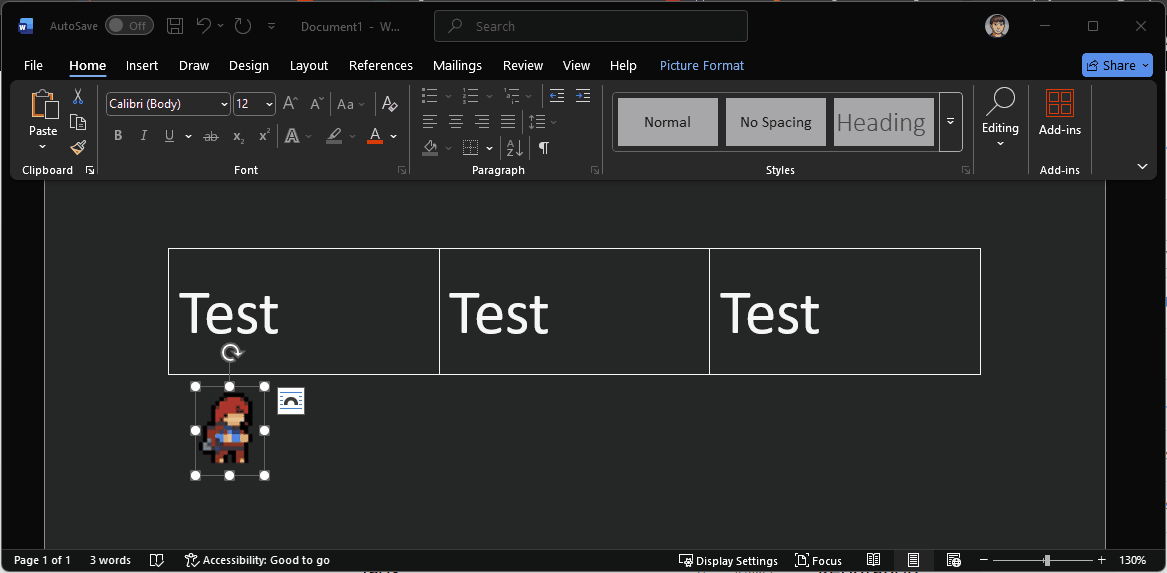
Task: Expand the Styles gallery more arrow
Action: [950, 121]
